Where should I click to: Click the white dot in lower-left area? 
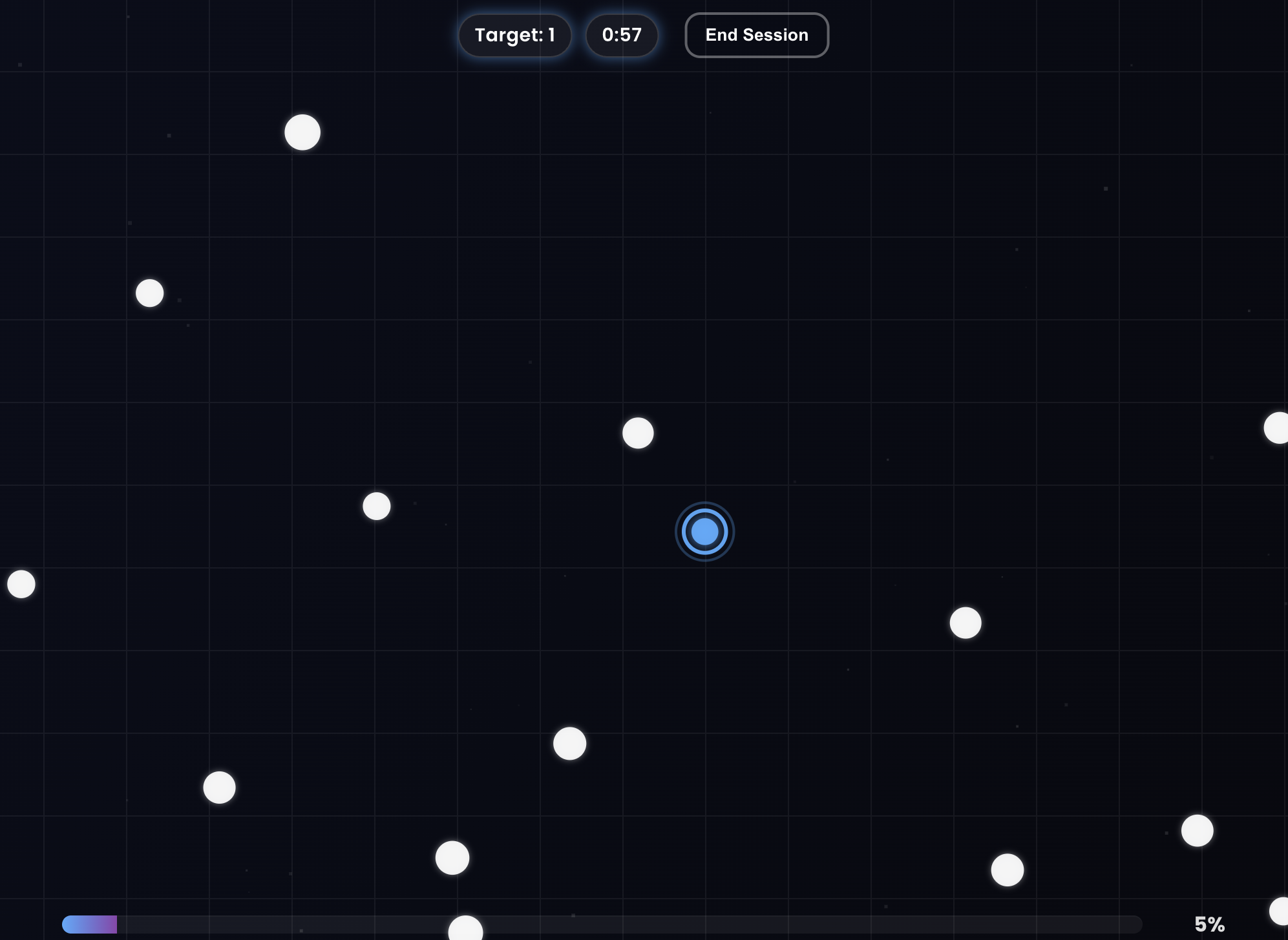[x=219, y=788]
